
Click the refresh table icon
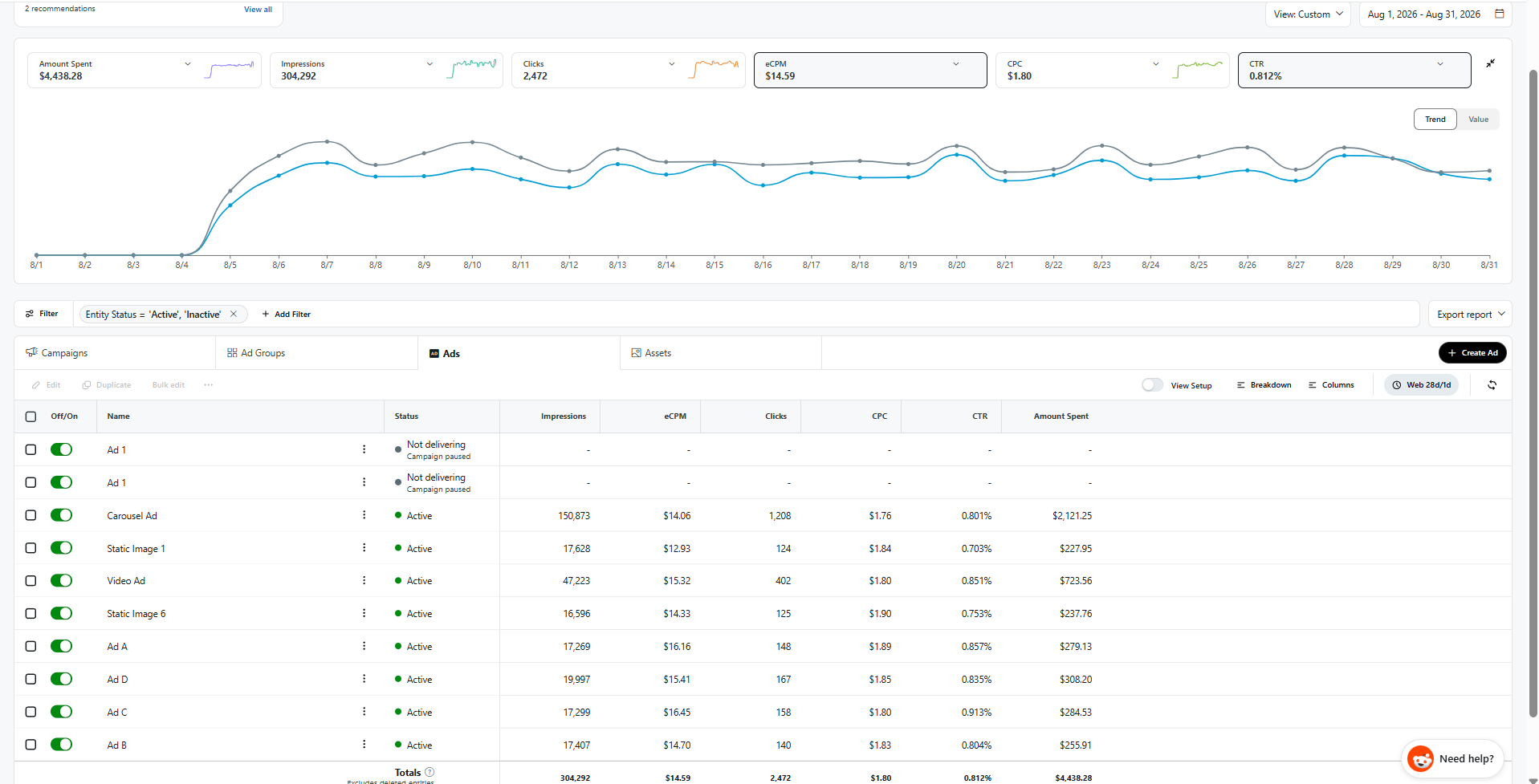(x=1492, y=385)
